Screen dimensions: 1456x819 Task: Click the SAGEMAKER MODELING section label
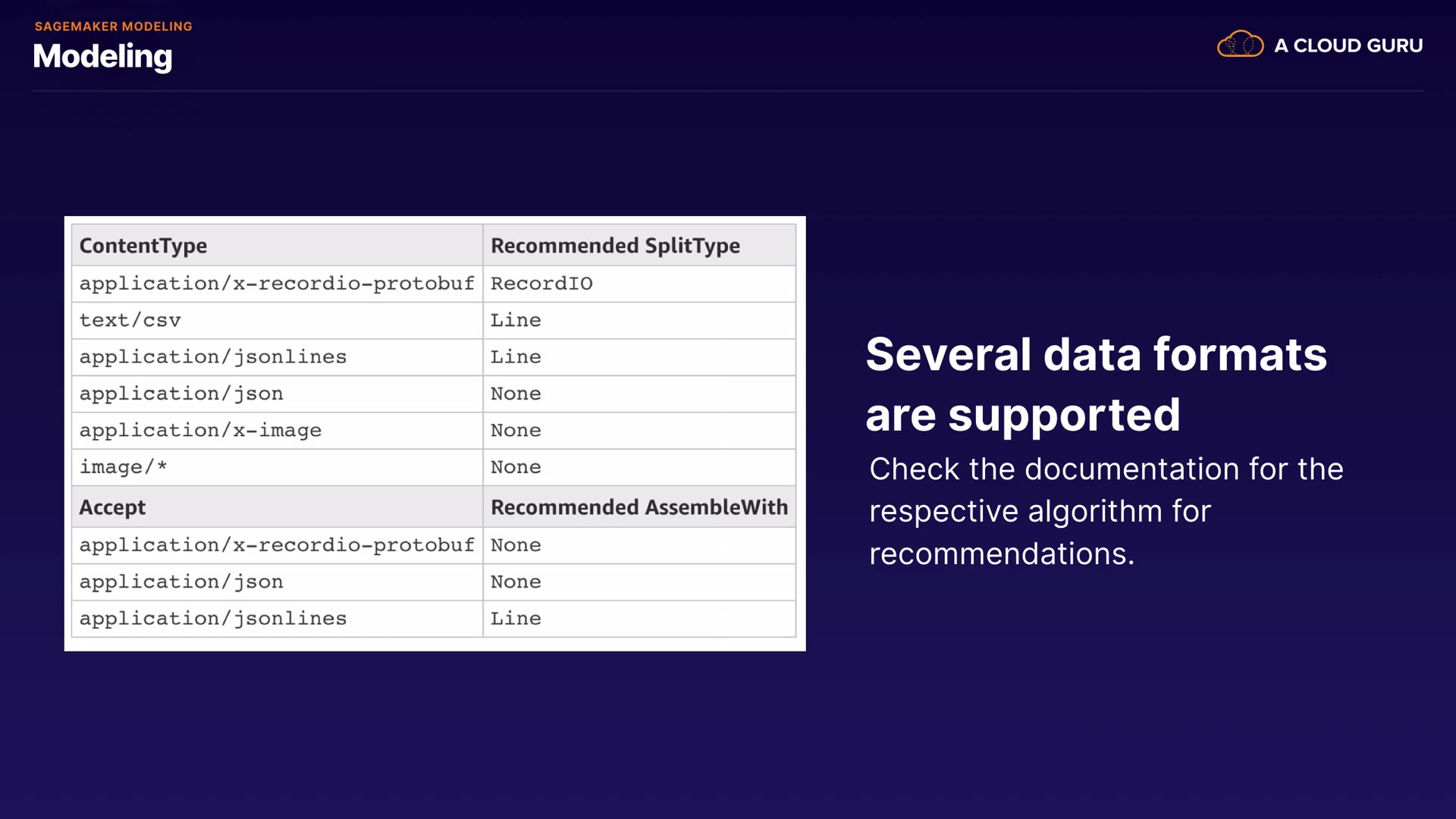tap(114, 27)
